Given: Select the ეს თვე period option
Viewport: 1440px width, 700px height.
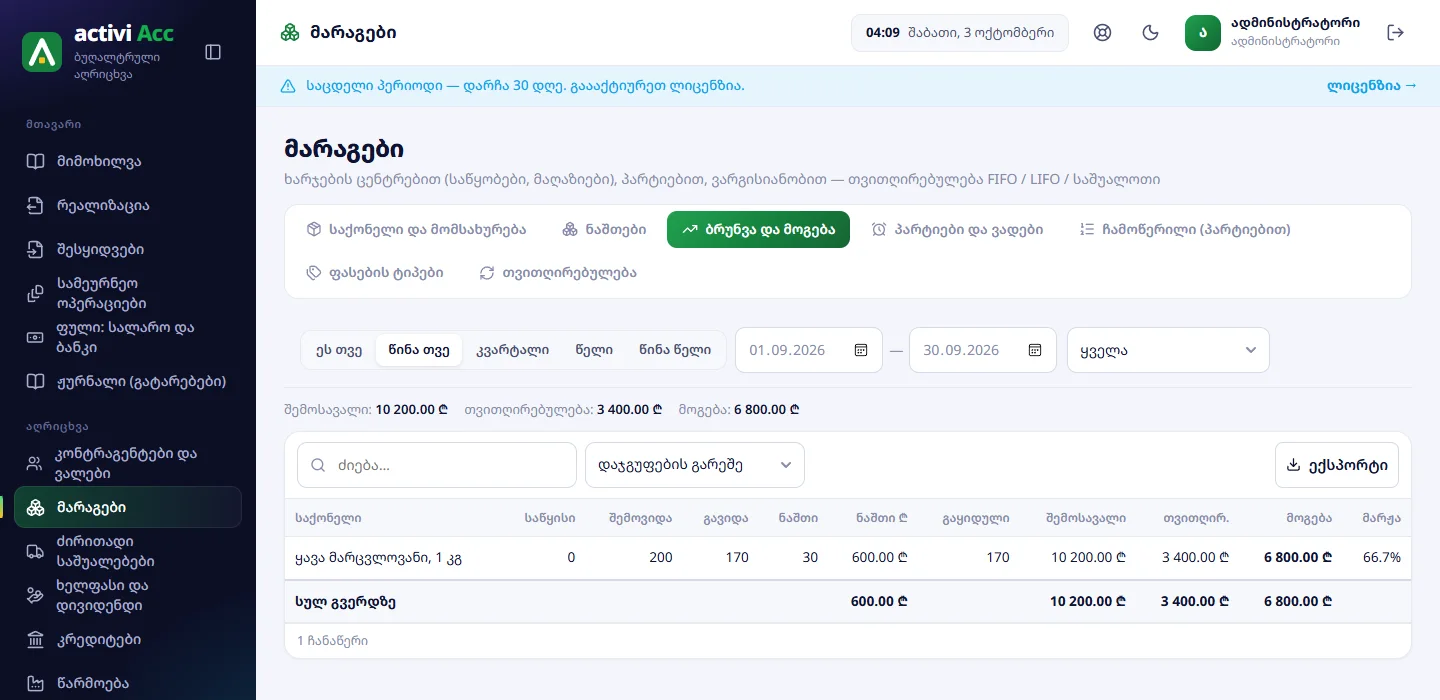Looking at the screenshot, I should point(339,350).
